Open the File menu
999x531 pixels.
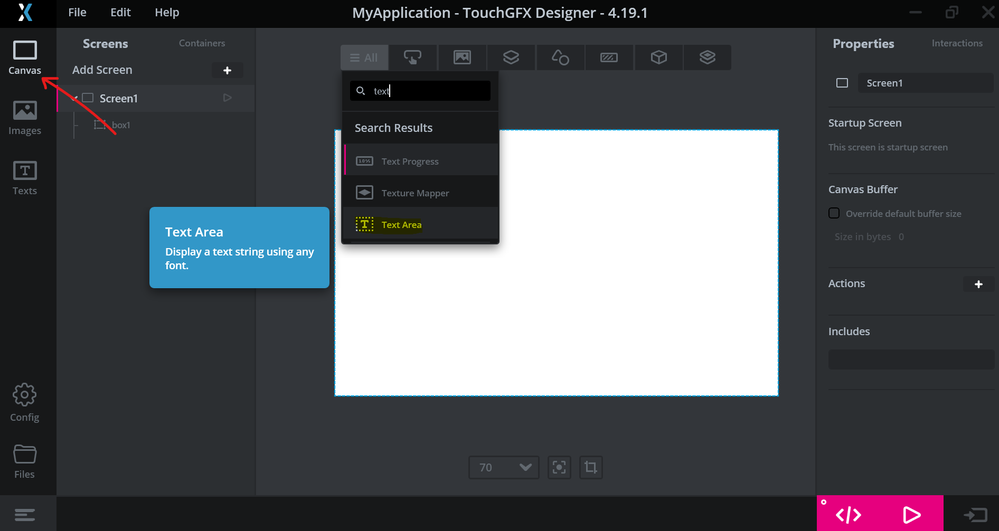click(x=77, y=12)
